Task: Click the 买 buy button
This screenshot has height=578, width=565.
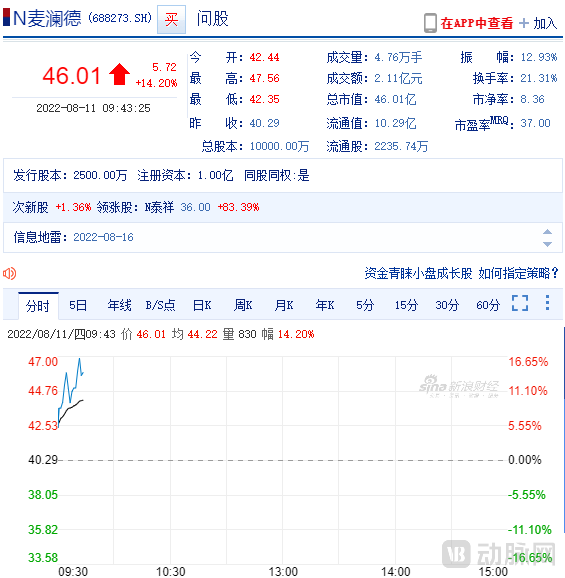Action: pyautogui.click(x=171, y=20)
